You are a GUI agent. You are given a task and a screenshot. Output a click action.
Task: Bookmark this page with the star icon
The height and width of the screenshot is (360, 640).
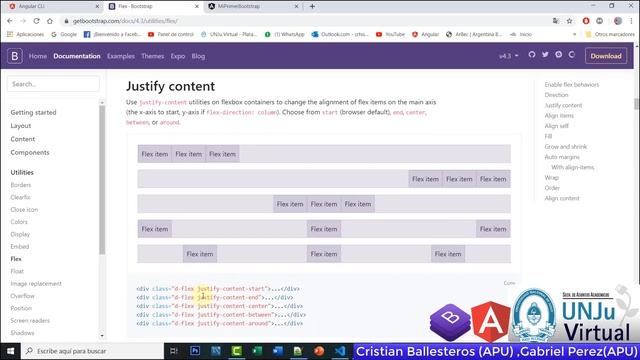569,21
